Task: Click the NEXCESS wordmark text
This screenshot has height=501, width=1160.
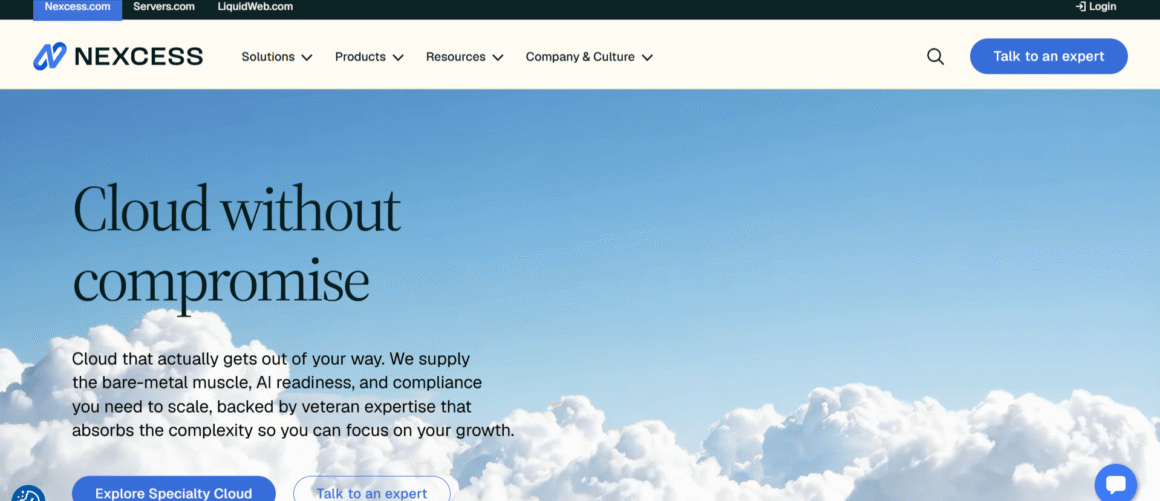Action: coord(138,57)
